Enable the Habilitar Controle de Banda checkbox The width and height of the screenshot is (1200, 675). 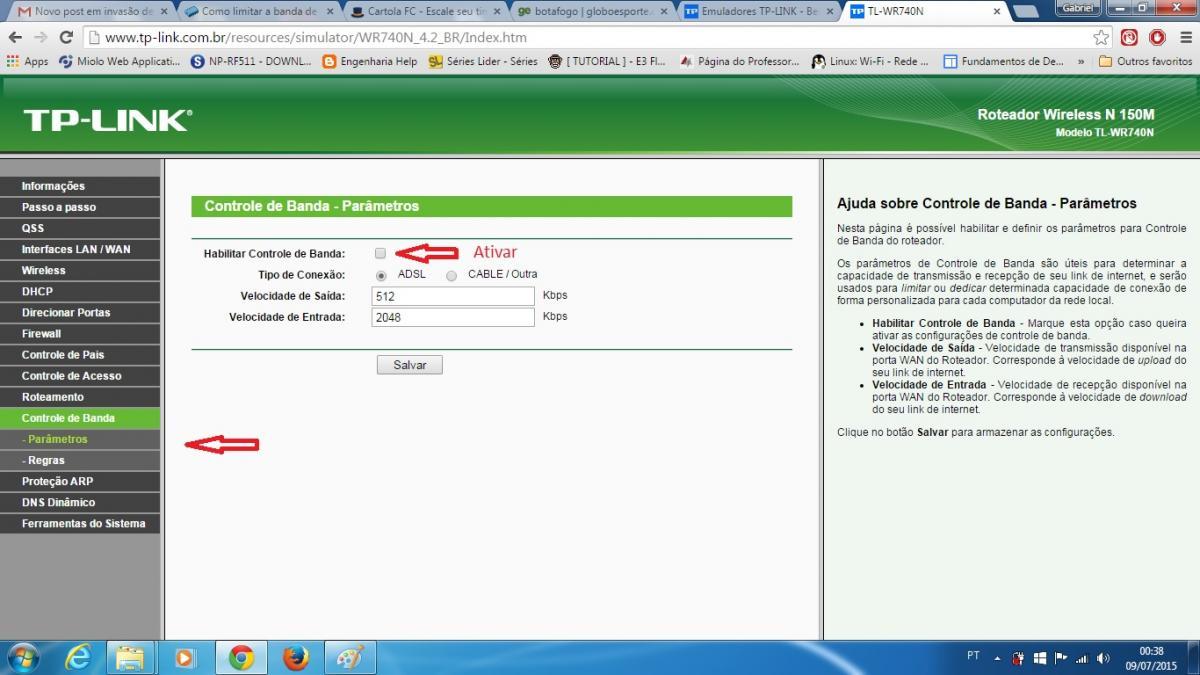[x=380, y=253]
